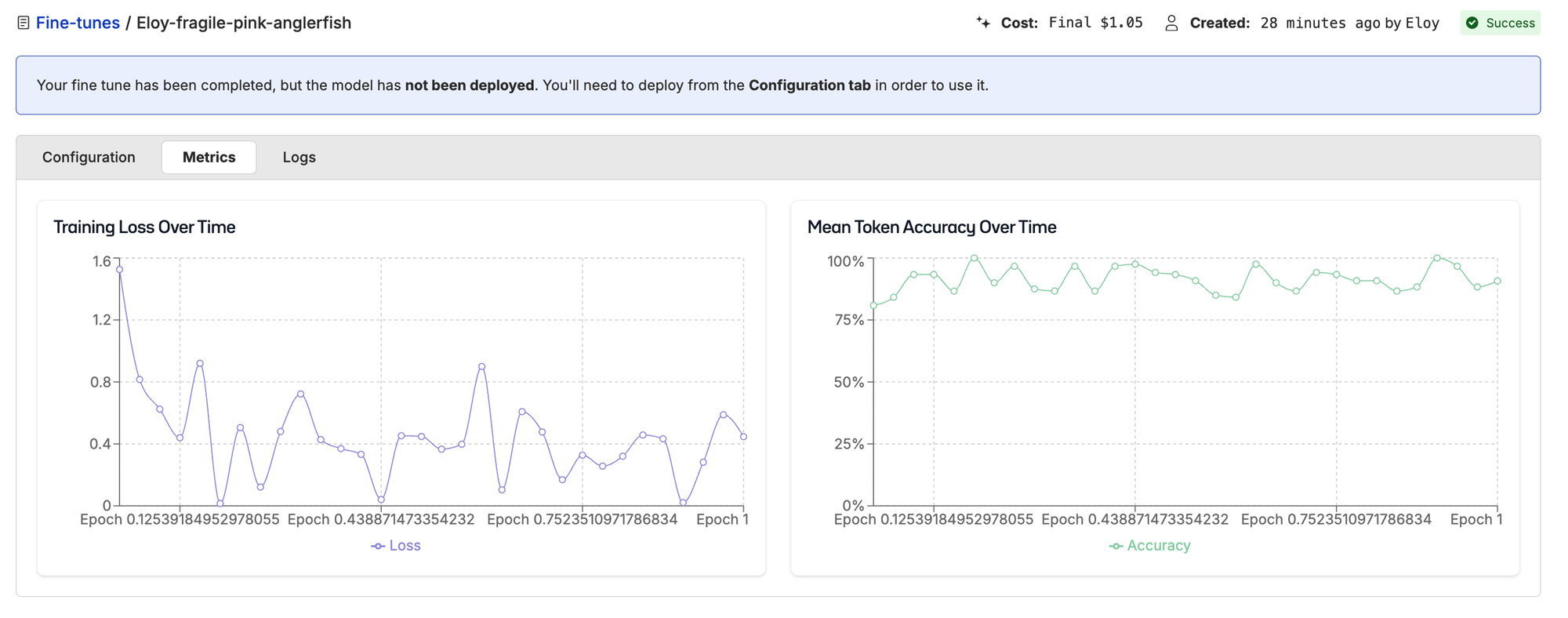Click the Final $1.05 cost value

[1095, 23]
